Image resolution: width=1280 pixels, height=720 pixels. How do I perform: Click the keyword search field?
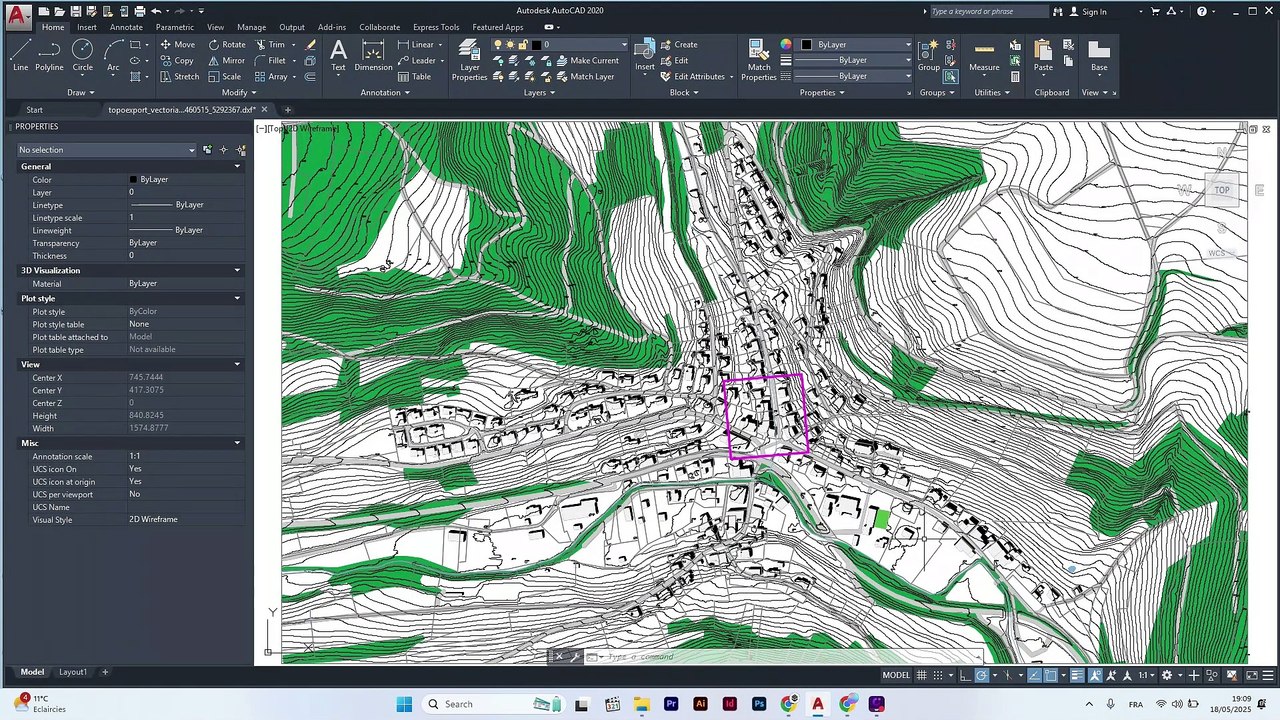988,11
